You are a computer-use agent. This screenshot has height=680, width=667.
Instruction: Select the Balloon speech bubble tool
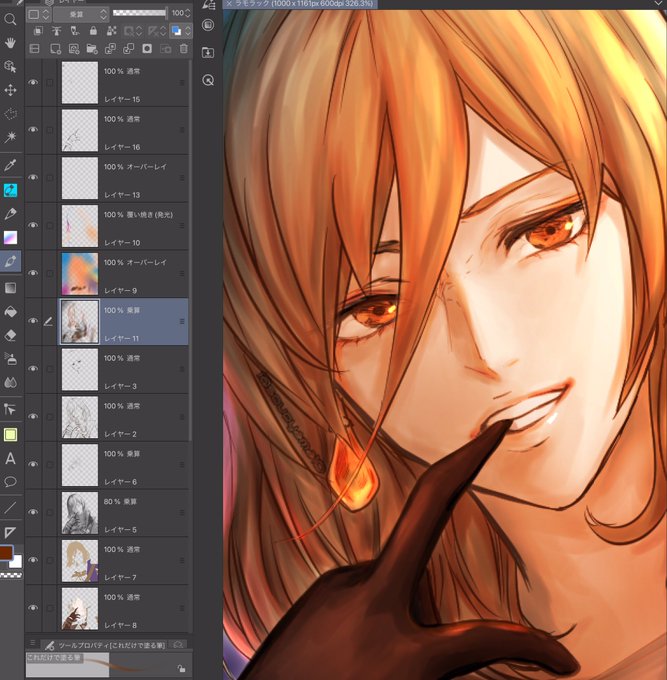click(x=10, y=481)
